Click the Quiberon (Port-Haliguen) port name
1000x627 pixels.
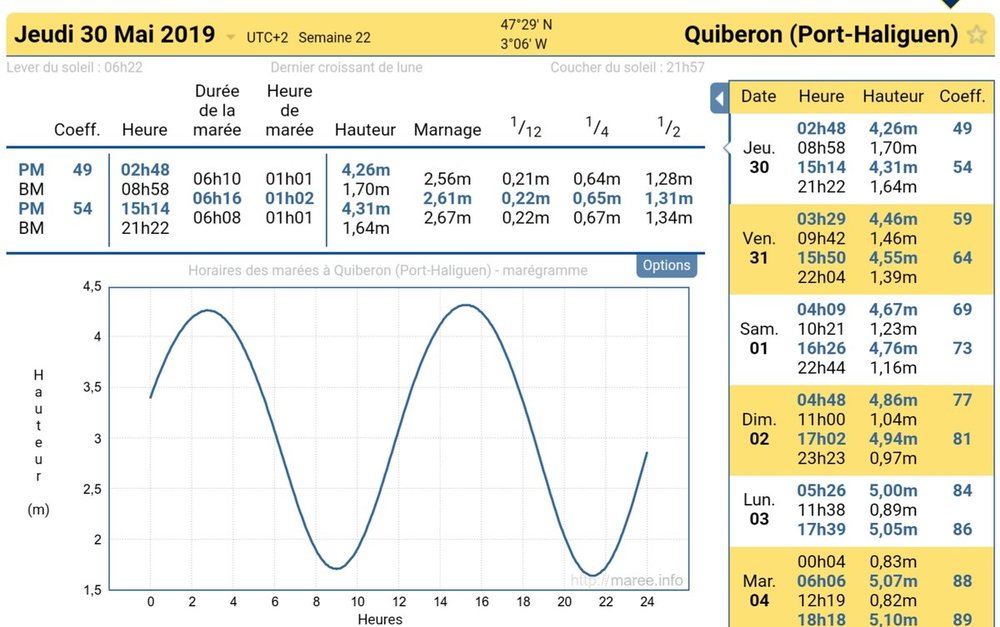821,34
